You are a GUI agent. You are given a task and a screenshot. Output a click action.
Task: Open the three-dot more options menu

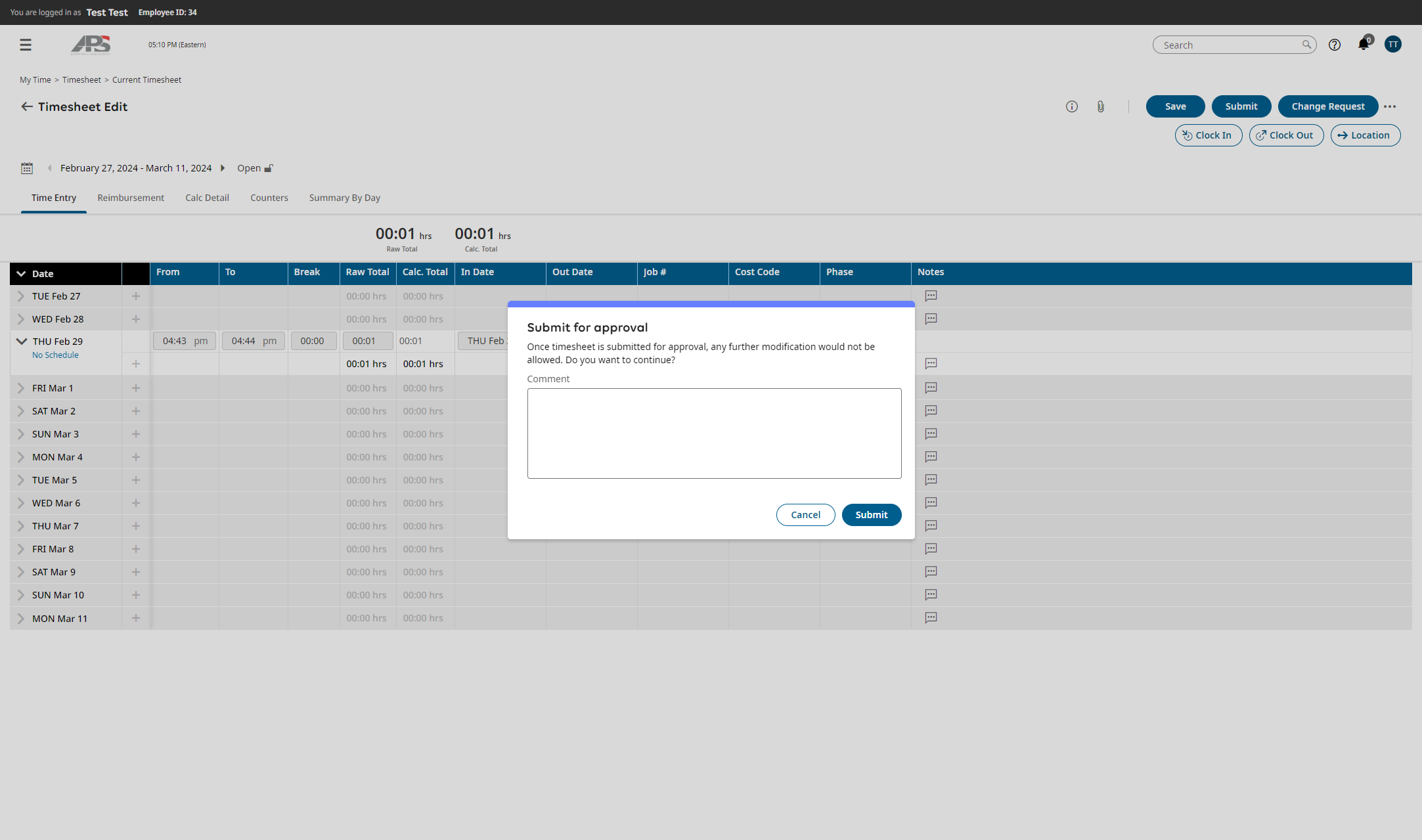click(1390, 106)
